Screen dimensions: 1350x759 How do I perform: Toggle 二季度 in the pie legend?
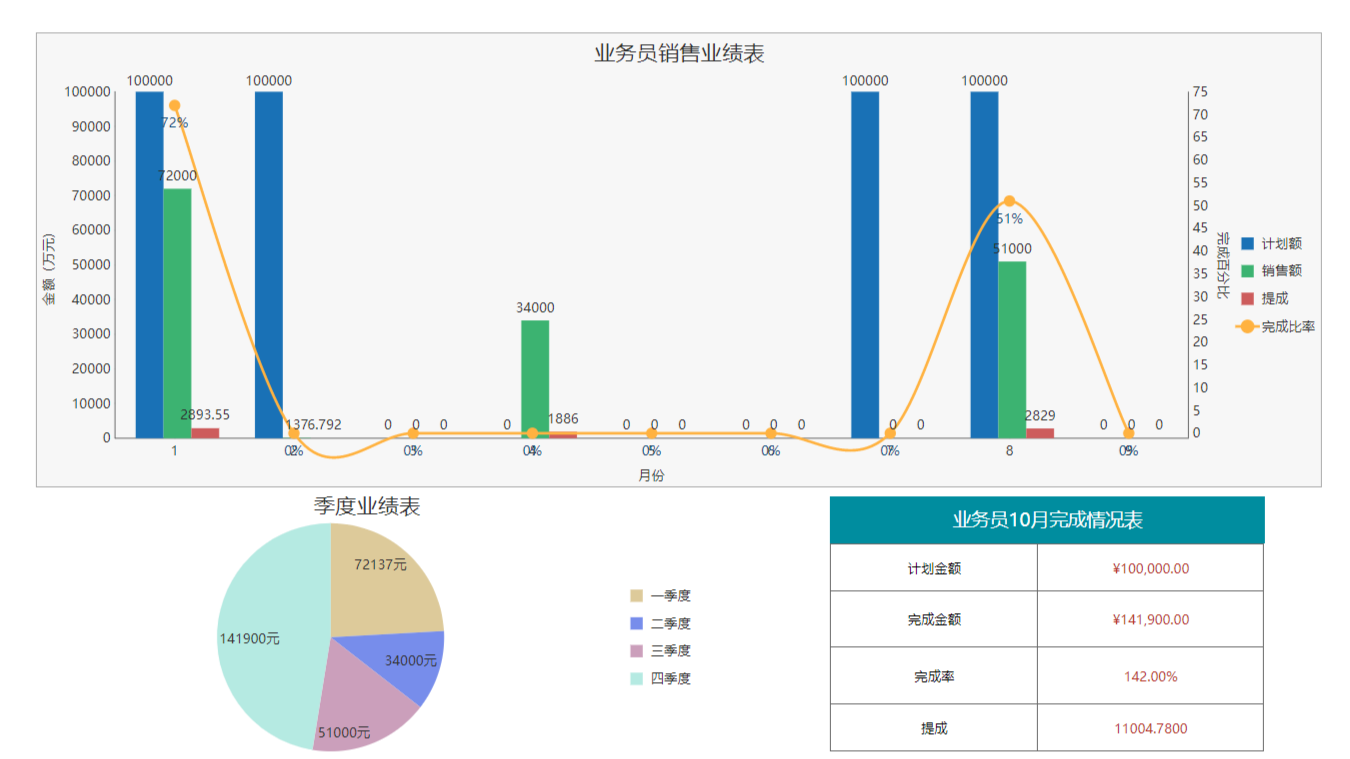[637, 623]
